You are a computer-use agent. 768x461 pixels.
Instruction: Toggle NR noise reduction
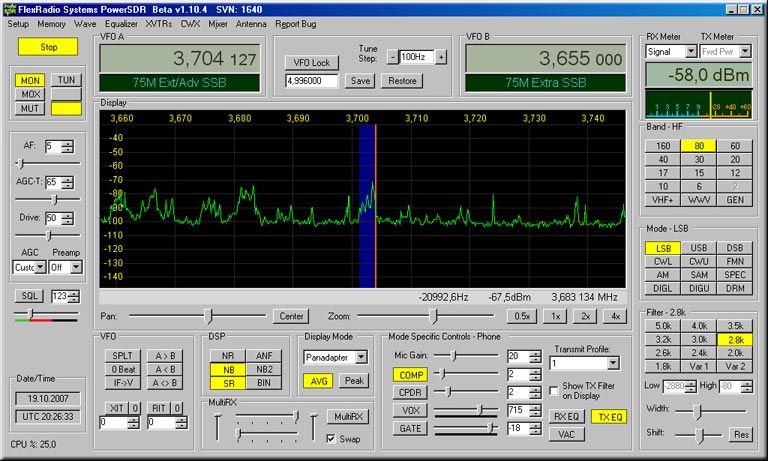tap(228, 356)
